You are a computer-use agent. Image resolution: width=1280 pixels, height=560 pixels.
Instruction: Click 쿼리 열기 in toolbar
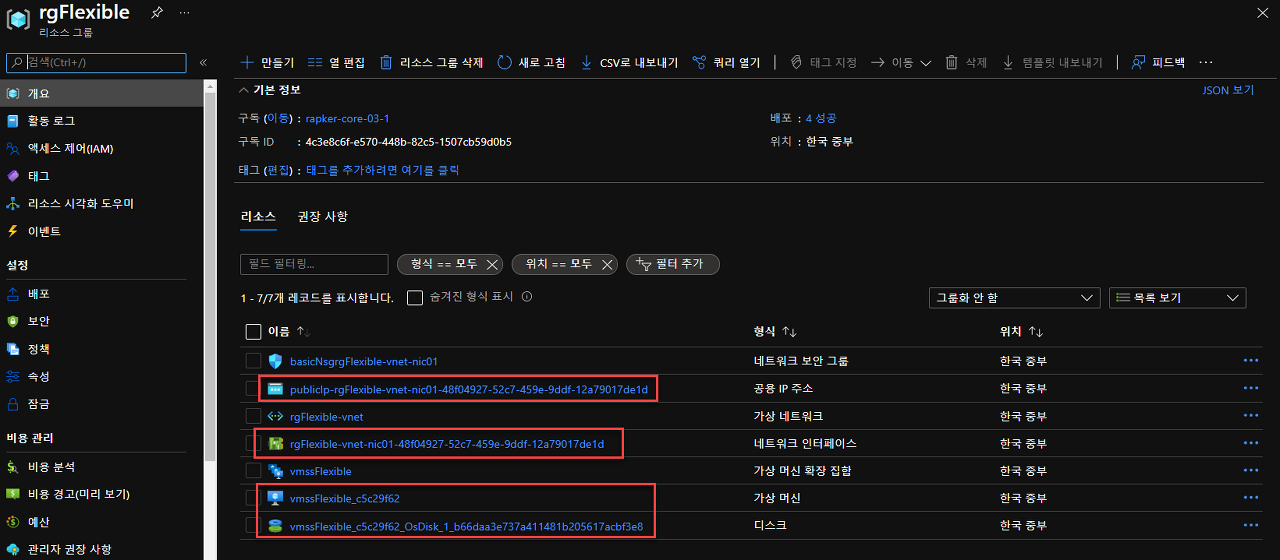pyautogui.click(x=726, y=62)
